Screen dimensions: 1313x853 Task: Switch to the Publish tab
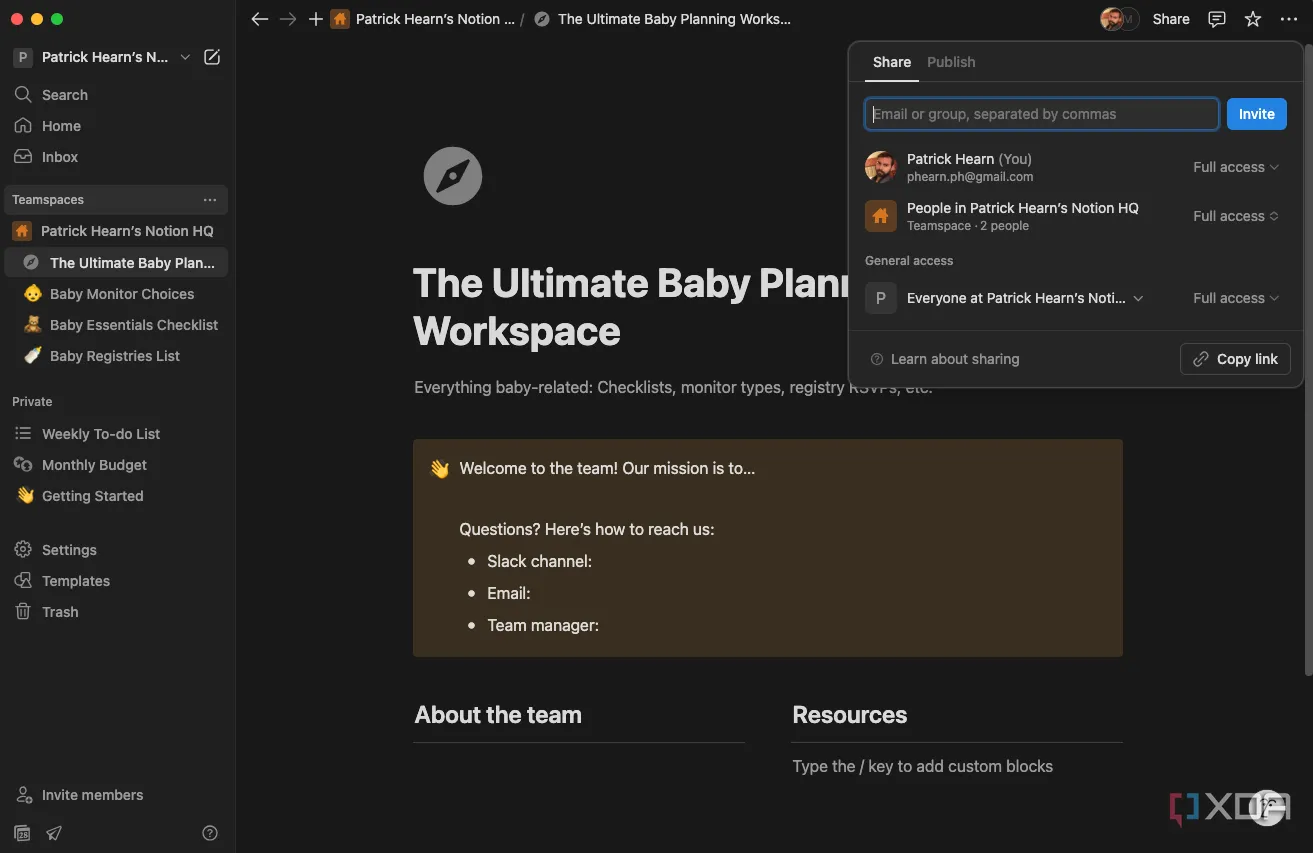point(950,62)
